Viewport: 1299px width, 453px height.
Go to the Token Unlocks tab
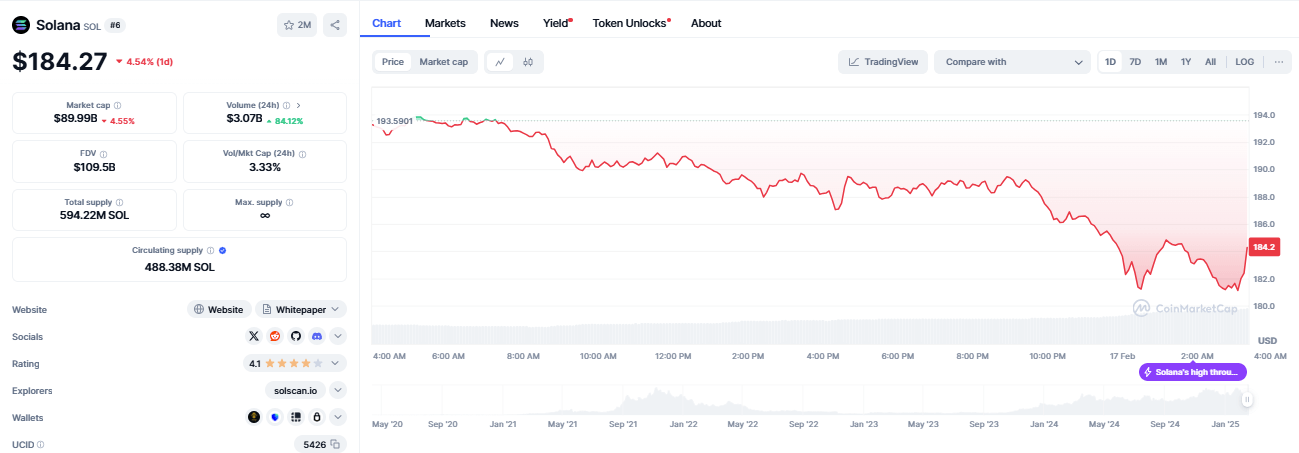[x=630, y=23]
